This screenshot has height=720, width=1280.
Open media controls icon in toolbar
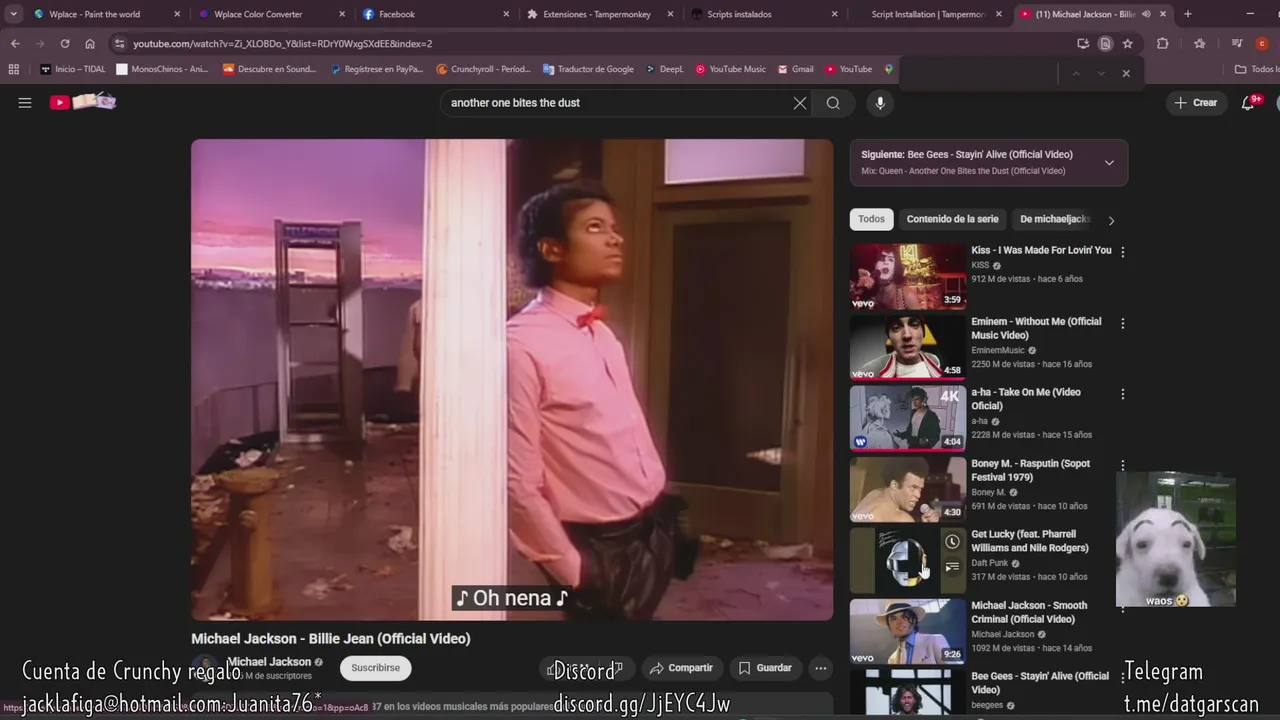pyautogui.click(x=1237, y=44)
